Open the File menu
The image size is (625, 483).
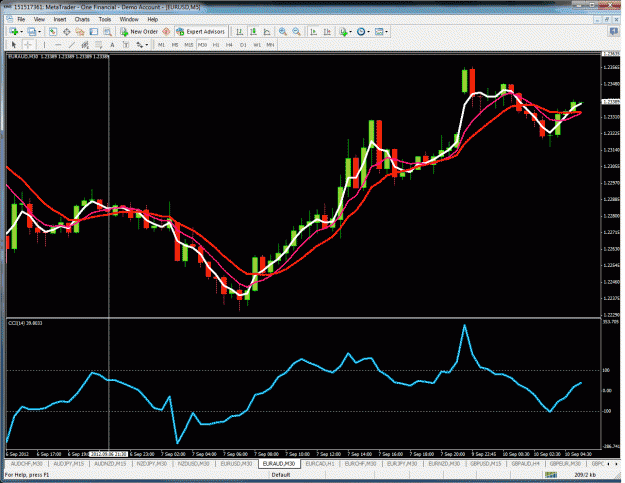pyautogui.click(x=21, y=19)
